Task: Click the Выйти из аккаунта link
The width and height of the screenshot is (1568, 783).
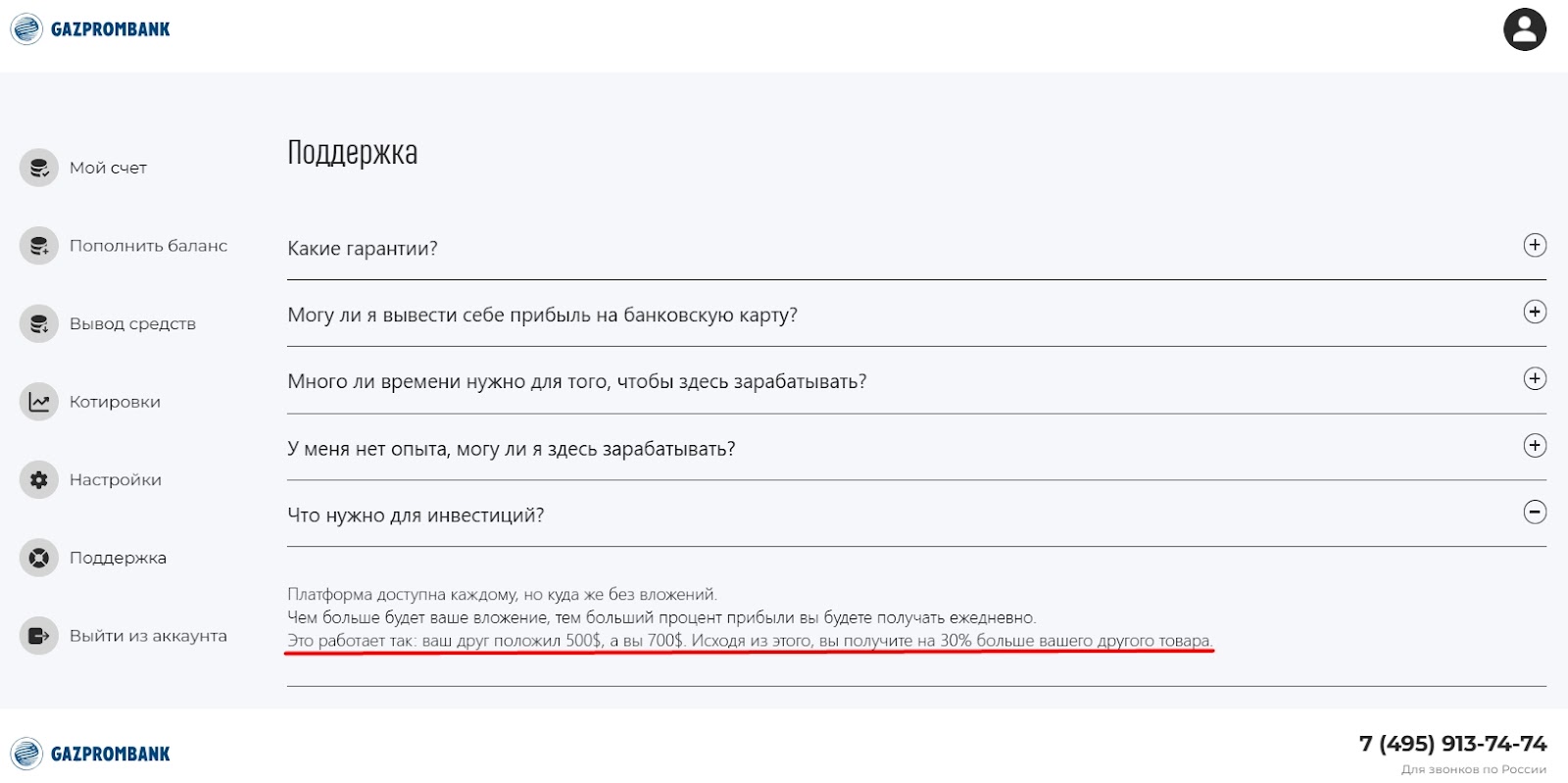Action: [148, 636]
